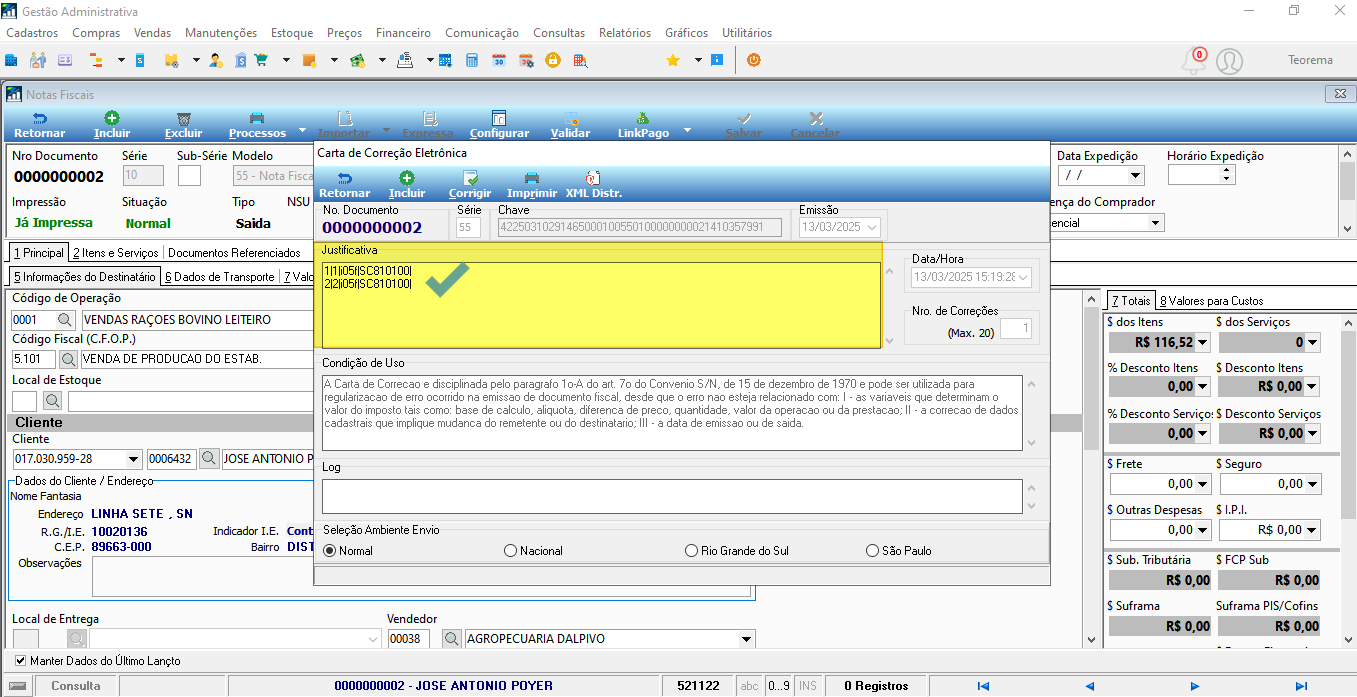Open the cash register icon in main toolbar

405,60
